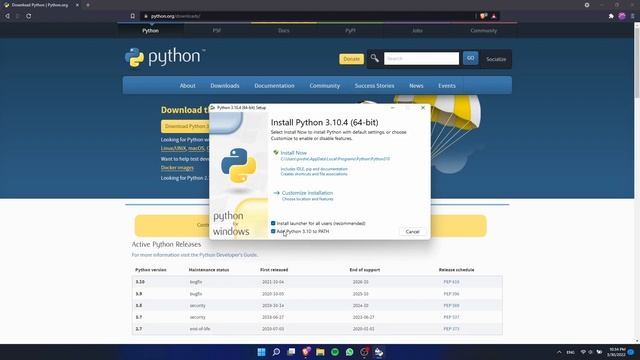This screenshot has width=640, height=360.
Task: Click Brave Rewards triangle icon
Action: 493,16
